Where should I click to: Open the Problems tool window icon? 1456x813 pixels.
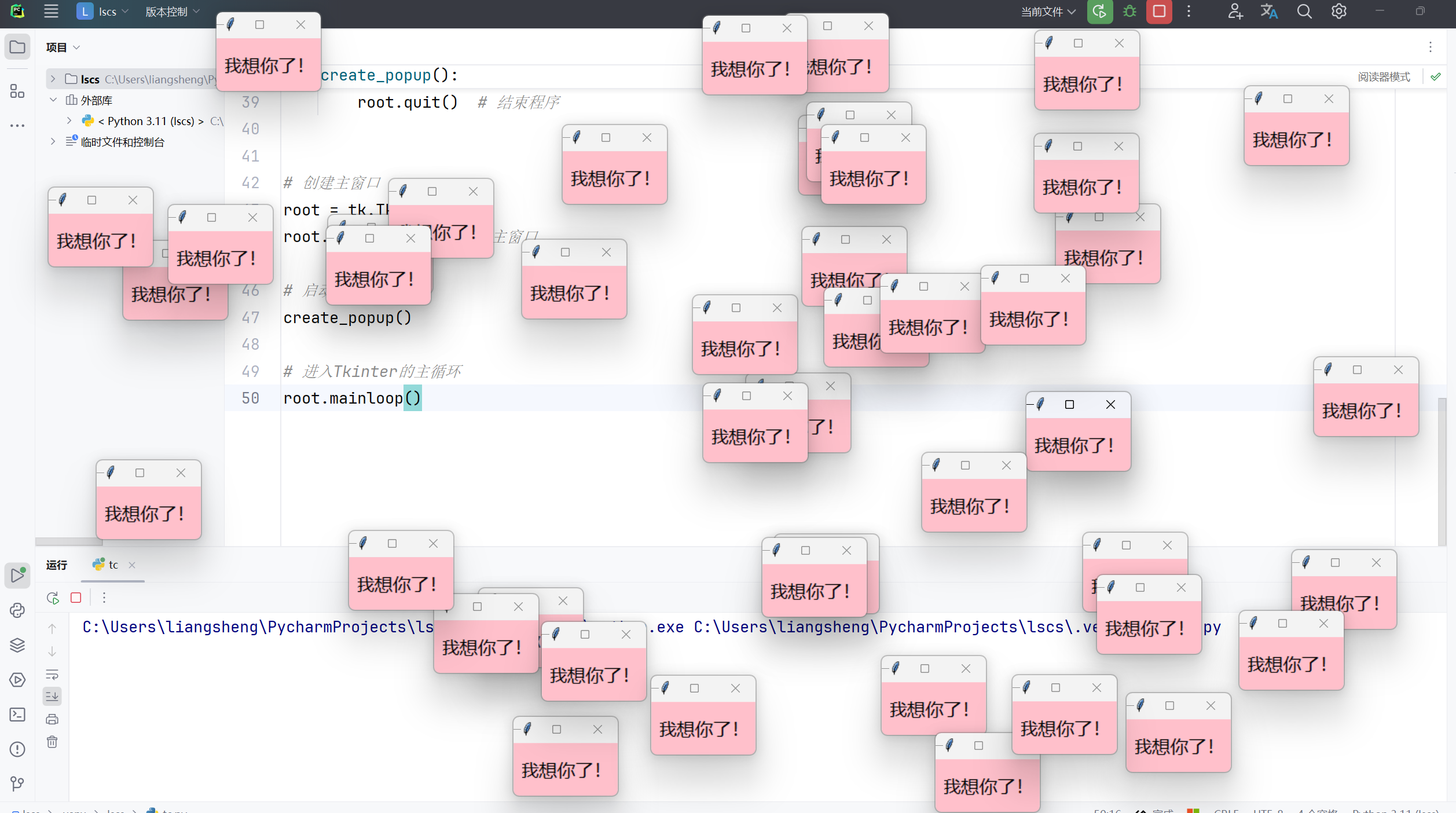click(x=17, y=749)
